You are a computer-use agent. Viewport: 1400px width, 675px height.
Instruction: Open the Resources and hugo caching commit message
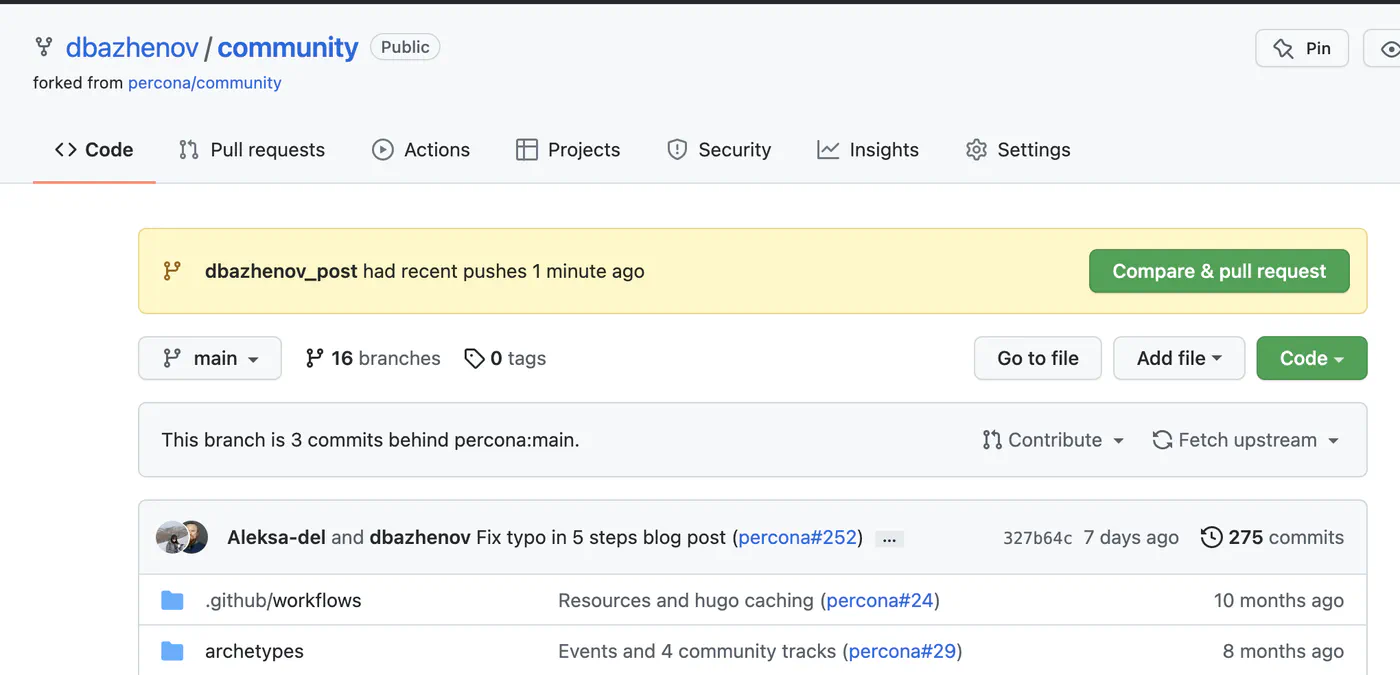(x=686, y=600)
